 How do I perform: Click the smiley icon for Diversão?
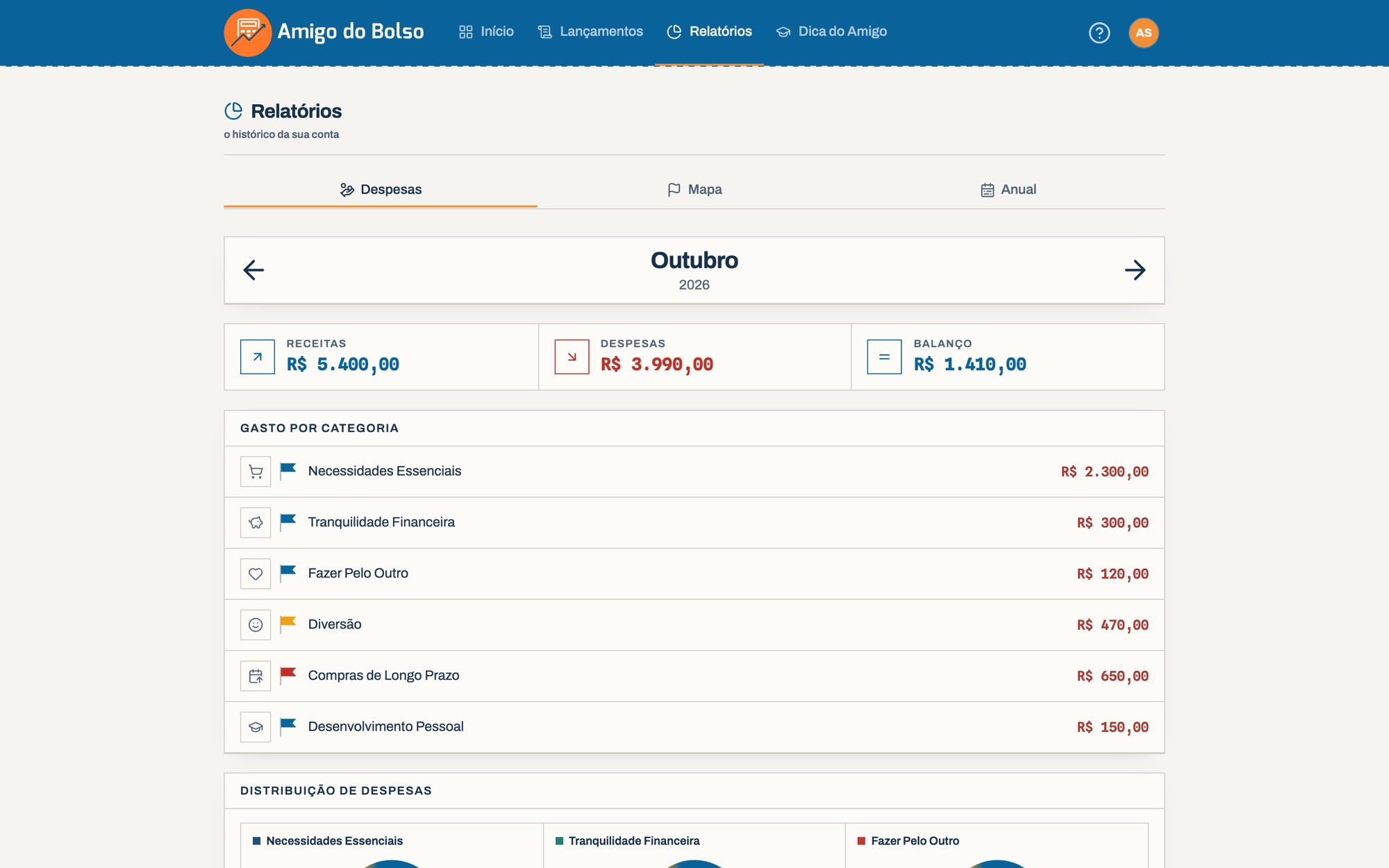point(256,624)
